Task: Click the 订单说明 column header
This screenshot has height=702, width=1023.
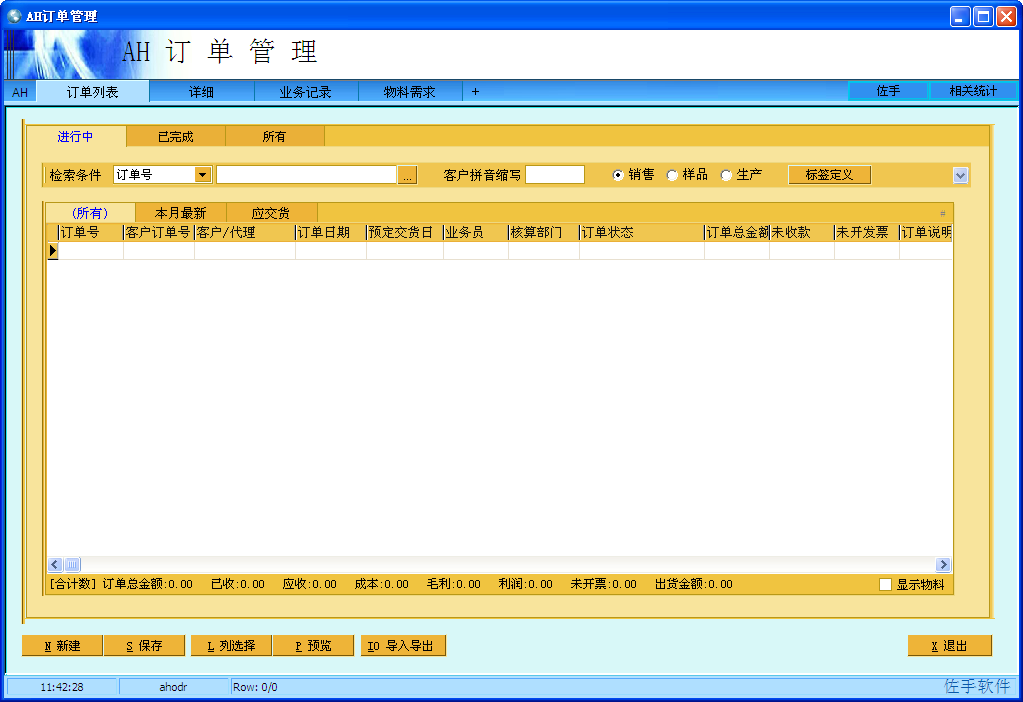Action: click(926, 232)
